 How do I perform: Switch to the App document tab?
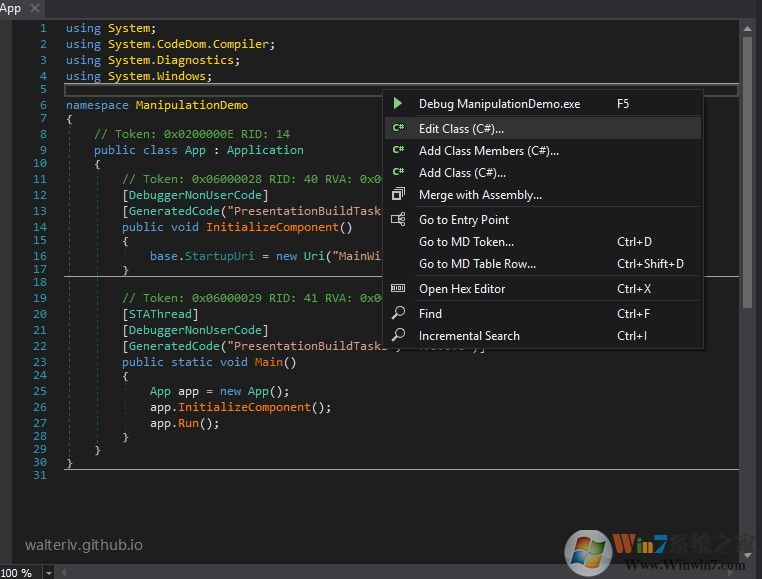pyautogui.click(x=10, y=8)
